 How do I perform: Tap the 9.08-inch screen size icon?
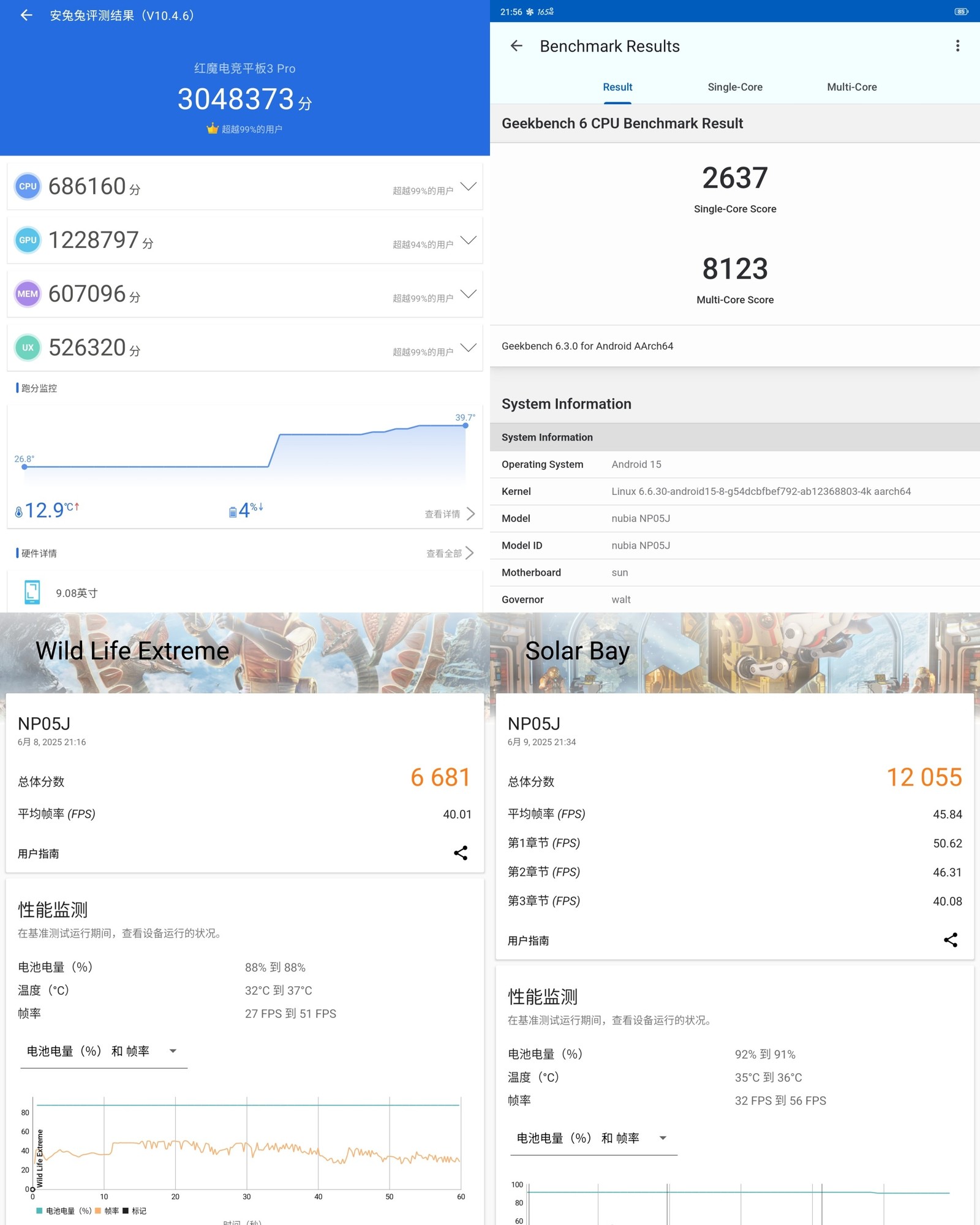(x=32, y=592)
